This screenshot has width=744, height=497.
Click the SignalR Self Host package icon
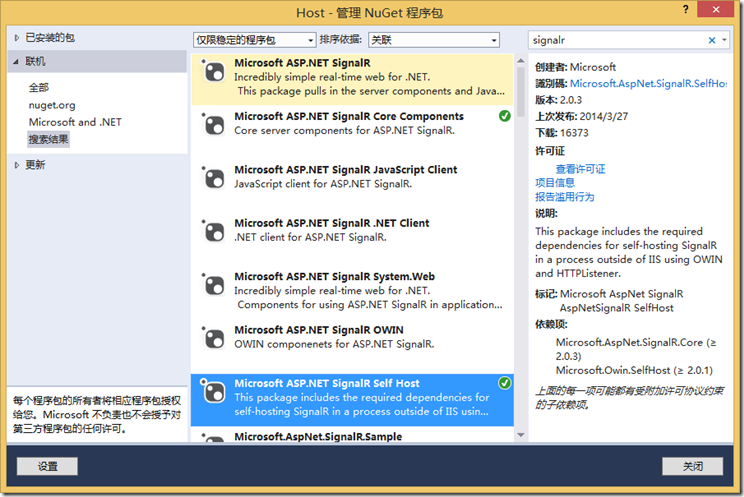214,393
